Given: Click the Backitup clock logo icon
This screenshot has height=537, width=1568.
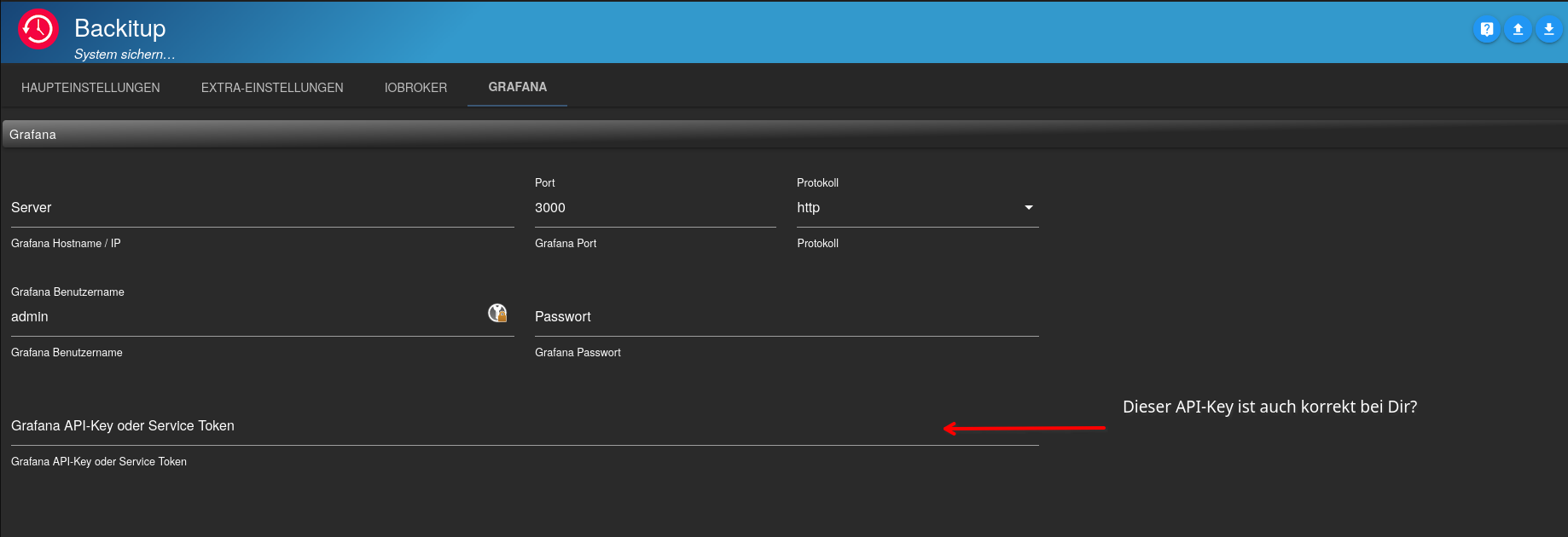Looking at the screenshot, I should tap(38, 30).
